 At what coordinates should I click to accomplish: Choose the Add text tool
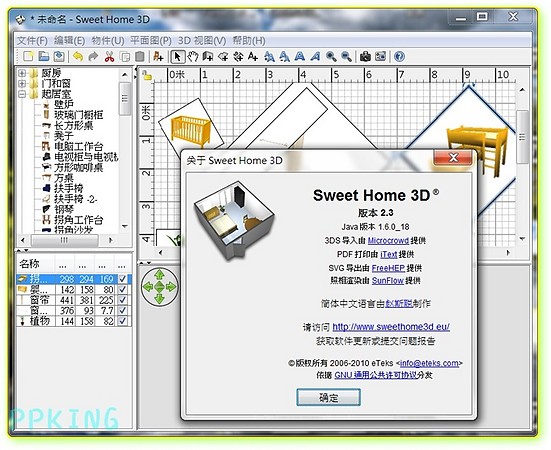253,56
